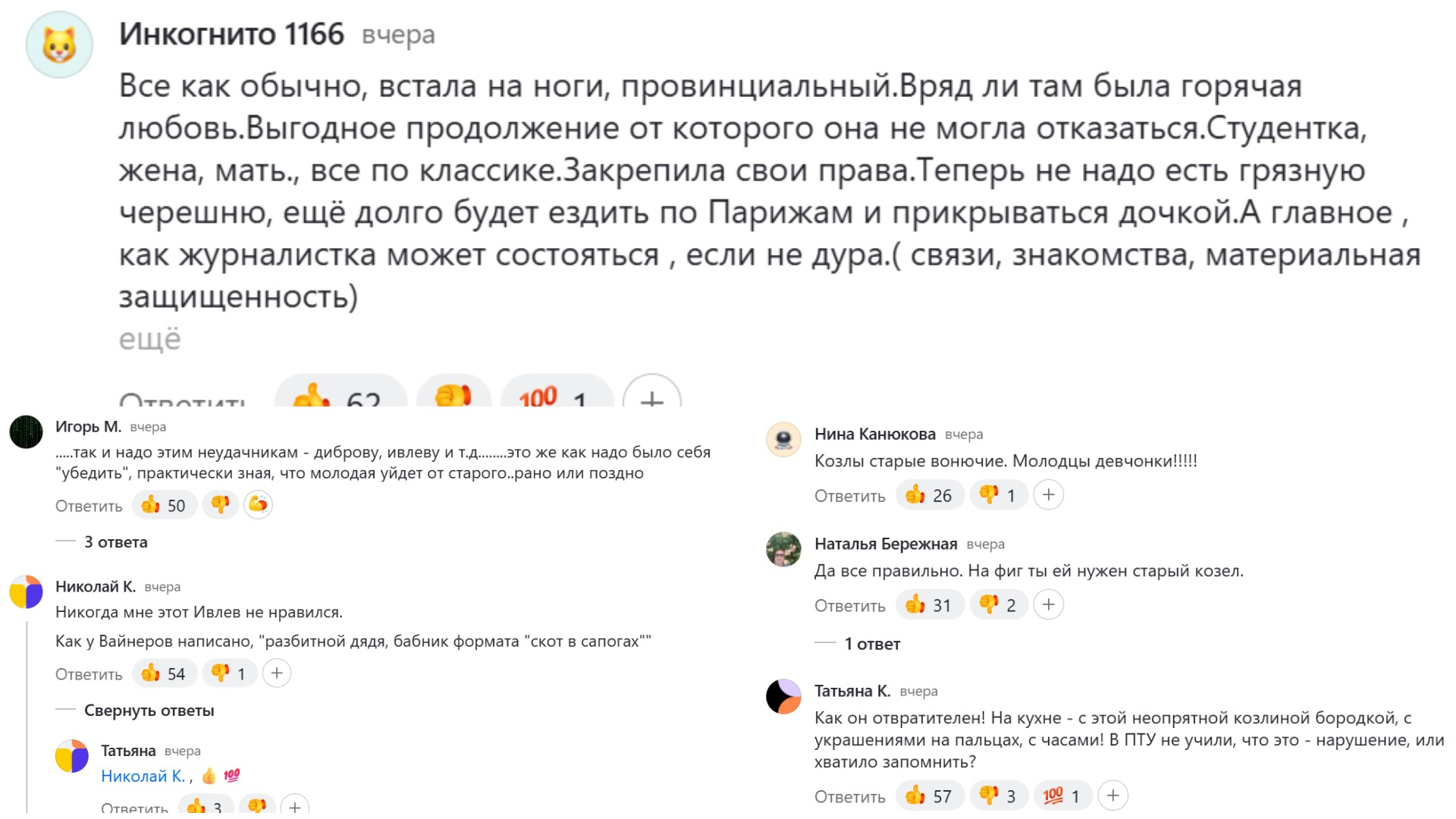Show full comment text via ещё

point(149,339)
